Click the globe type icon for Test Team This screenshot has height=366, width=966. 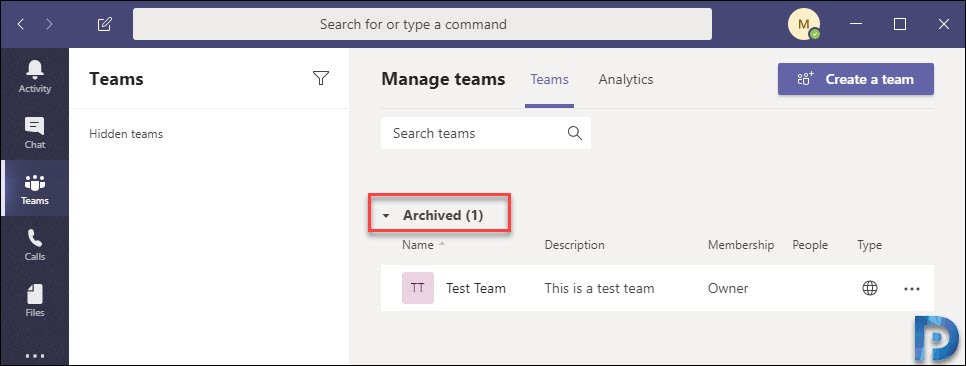pyautogui.click(x=870, y=288)
